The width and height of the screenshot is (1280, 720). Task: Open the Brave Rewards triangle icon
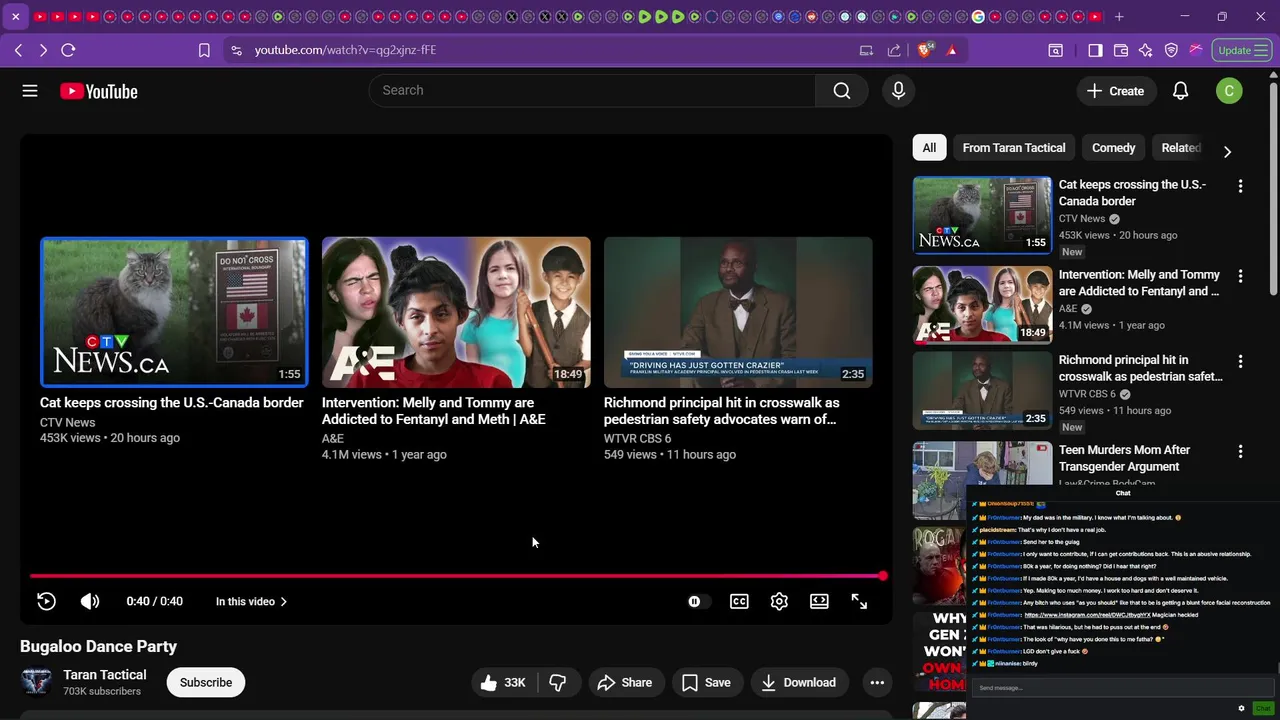tap(952, 50)
